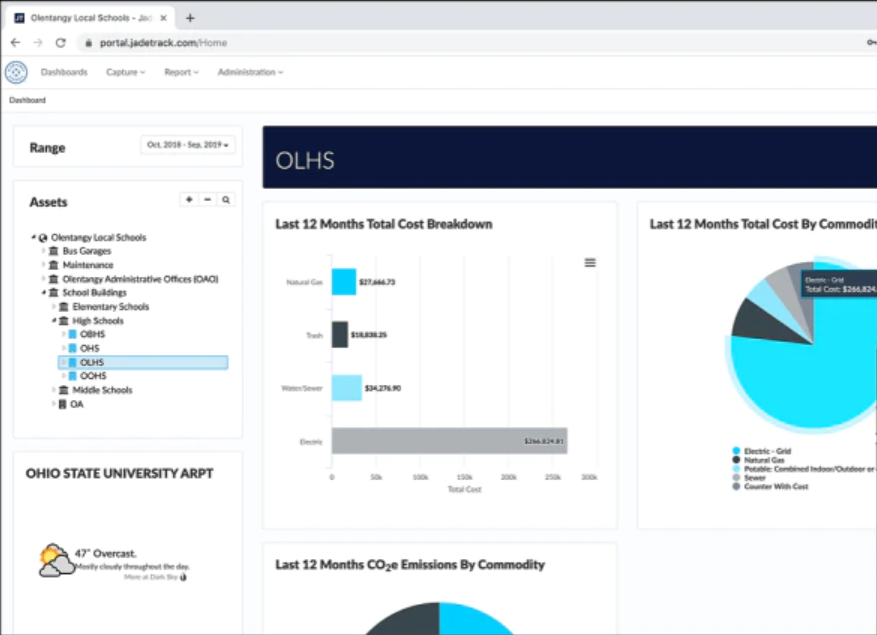The height and width of the screenshot is (635, 877).
Task: Open the date range dropdown Oct 2018 - Sep 2019
Action: [x=187, y=145]
